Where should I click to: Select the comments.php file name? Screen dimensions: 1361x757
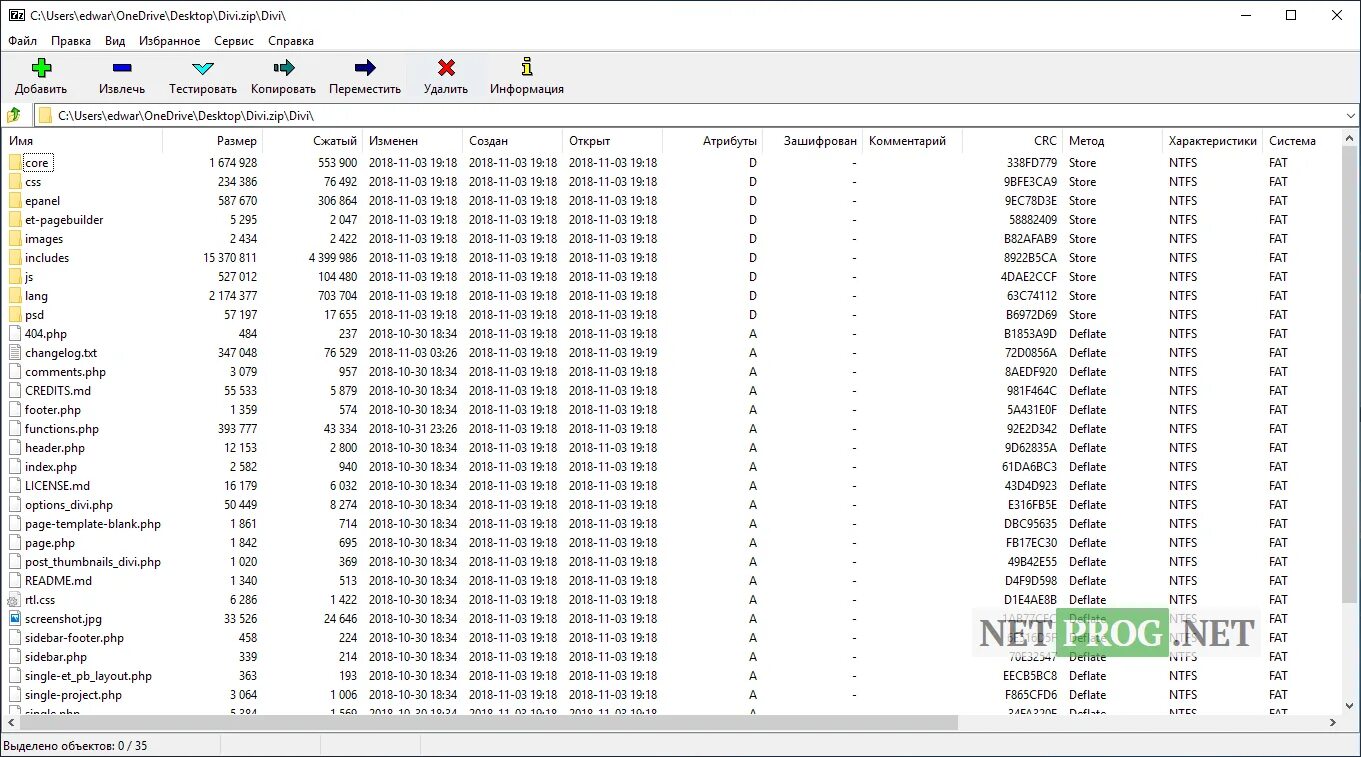65,372
